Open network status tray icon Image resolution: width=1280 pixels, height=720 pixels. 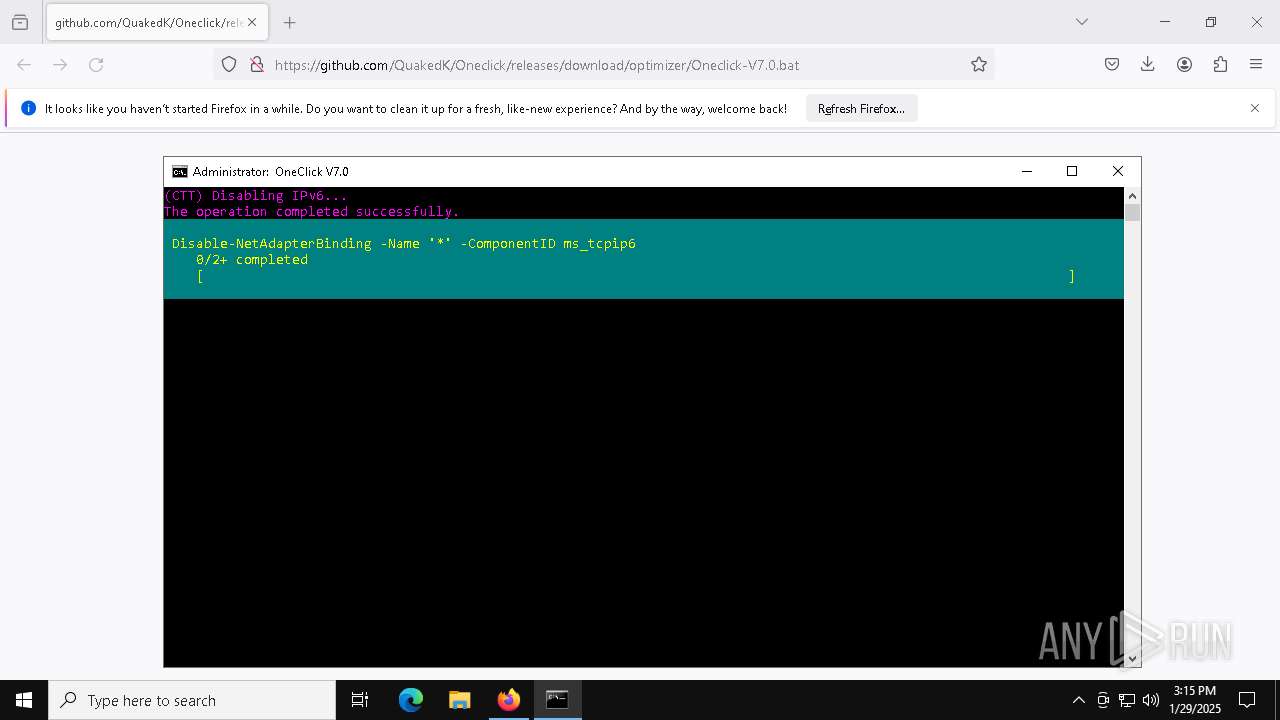coord(1127,700)
